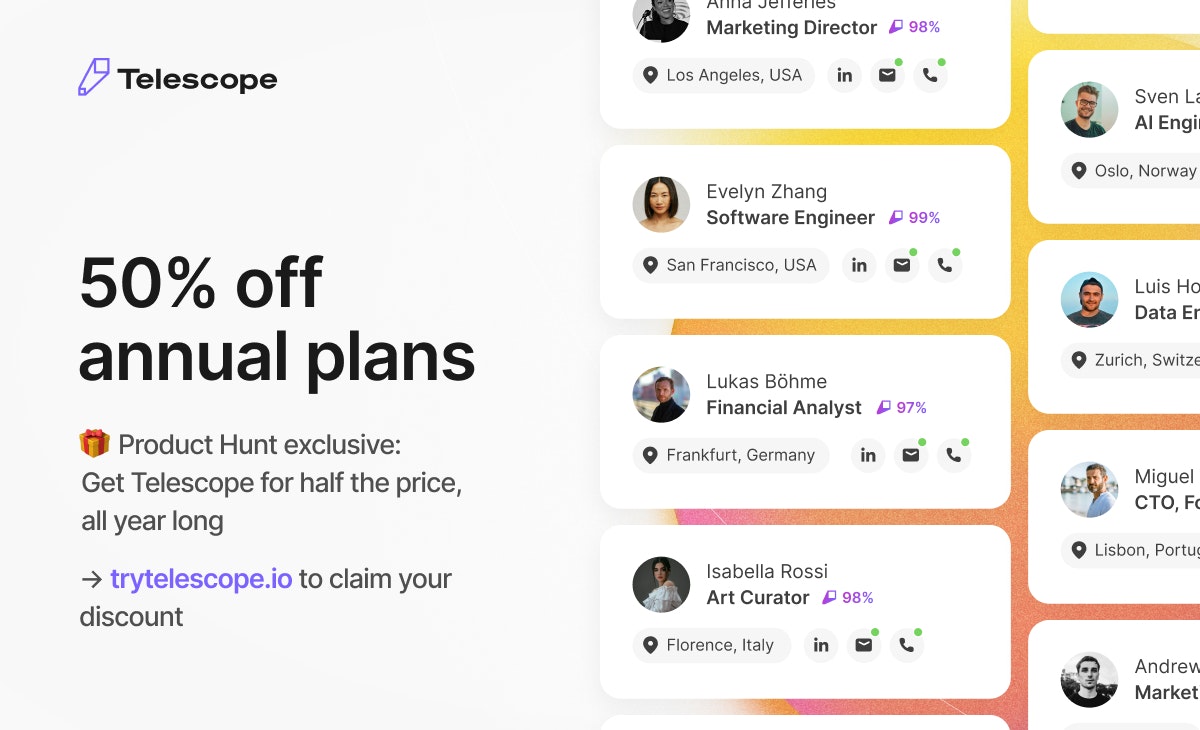Click Isabella Rossi's email icon
Viewport: 1200px width, 730px height.
point(864,645)
